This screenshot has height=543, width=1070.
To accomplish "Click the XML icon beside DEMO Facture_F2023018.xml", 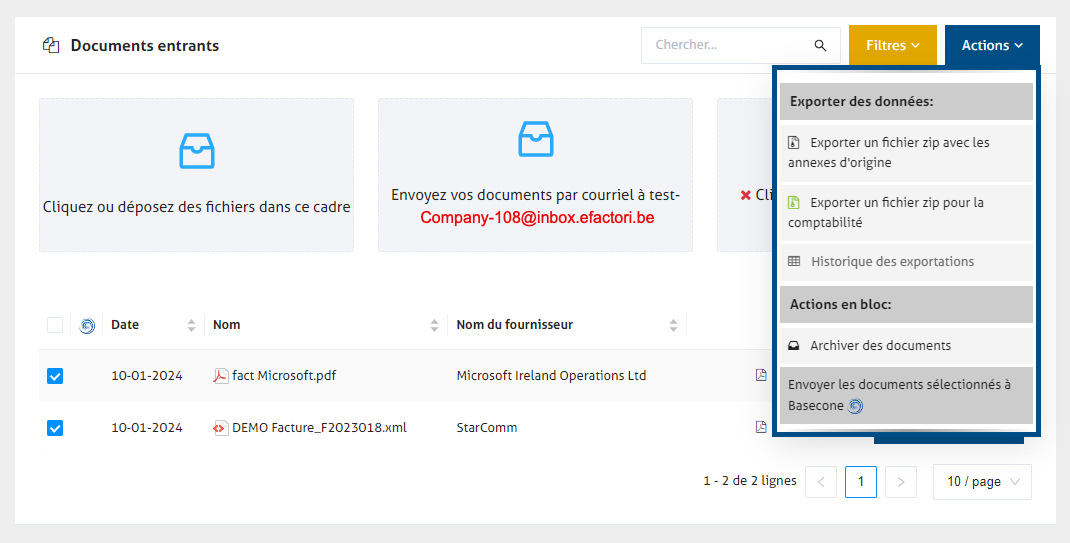I will click(220, 428).
